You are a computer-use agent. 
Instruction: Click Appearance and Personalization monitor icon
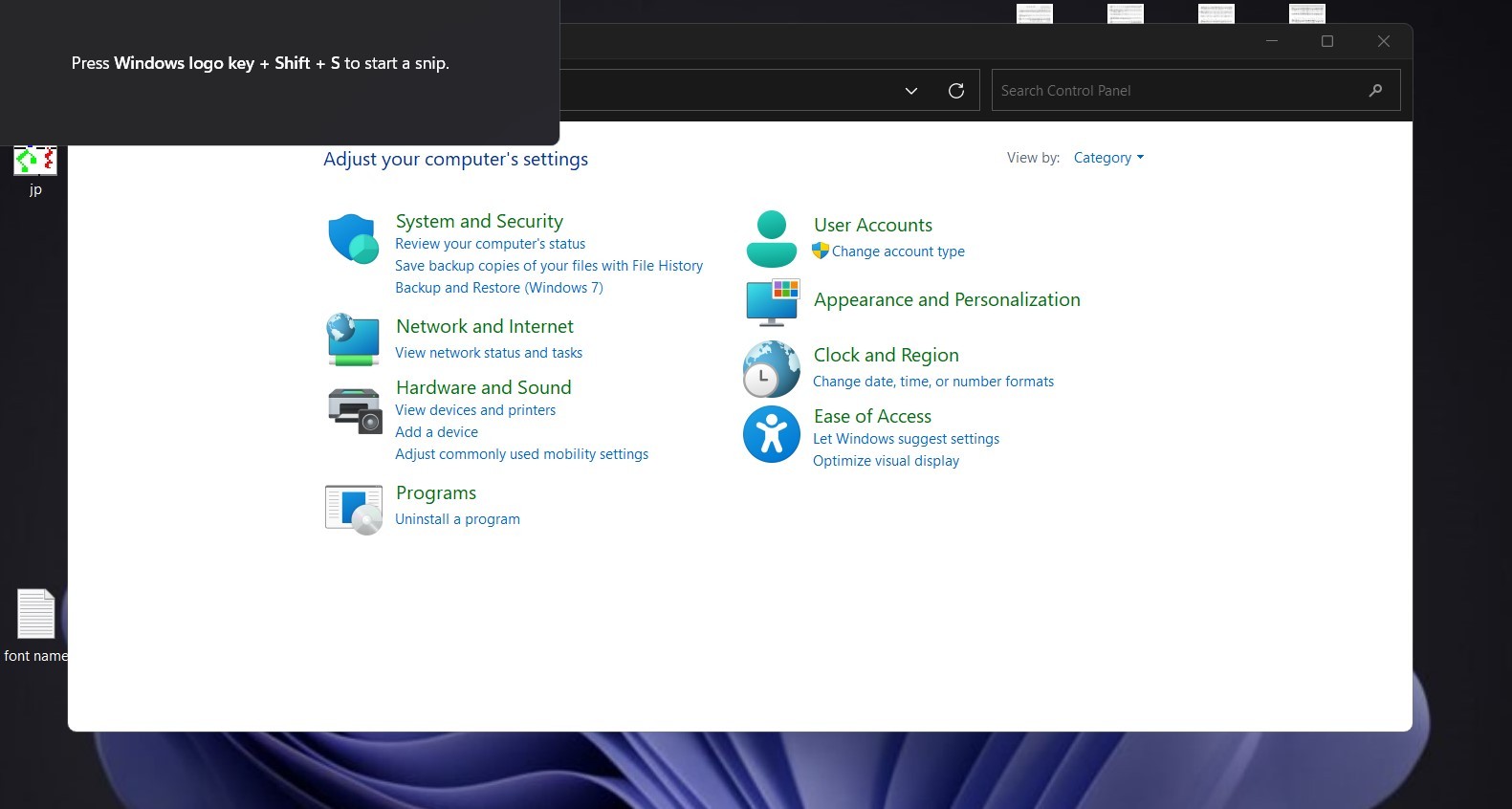click(773, 302)
